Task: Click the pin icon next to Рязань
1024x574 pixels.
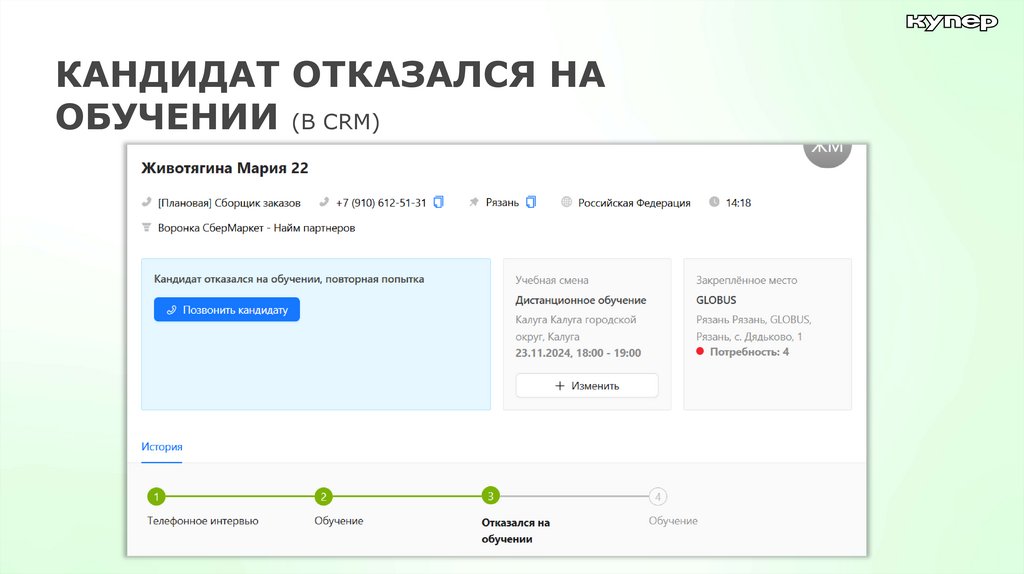Action: 474,202
